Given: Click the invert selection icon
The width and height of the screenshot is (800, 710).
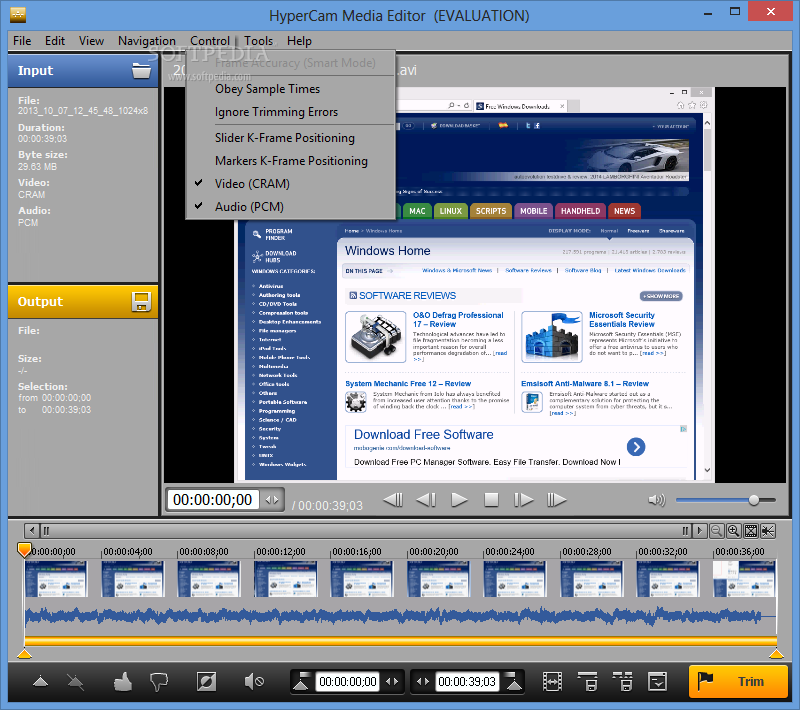Looking at the screenshot, I should (x=206, y=681).
